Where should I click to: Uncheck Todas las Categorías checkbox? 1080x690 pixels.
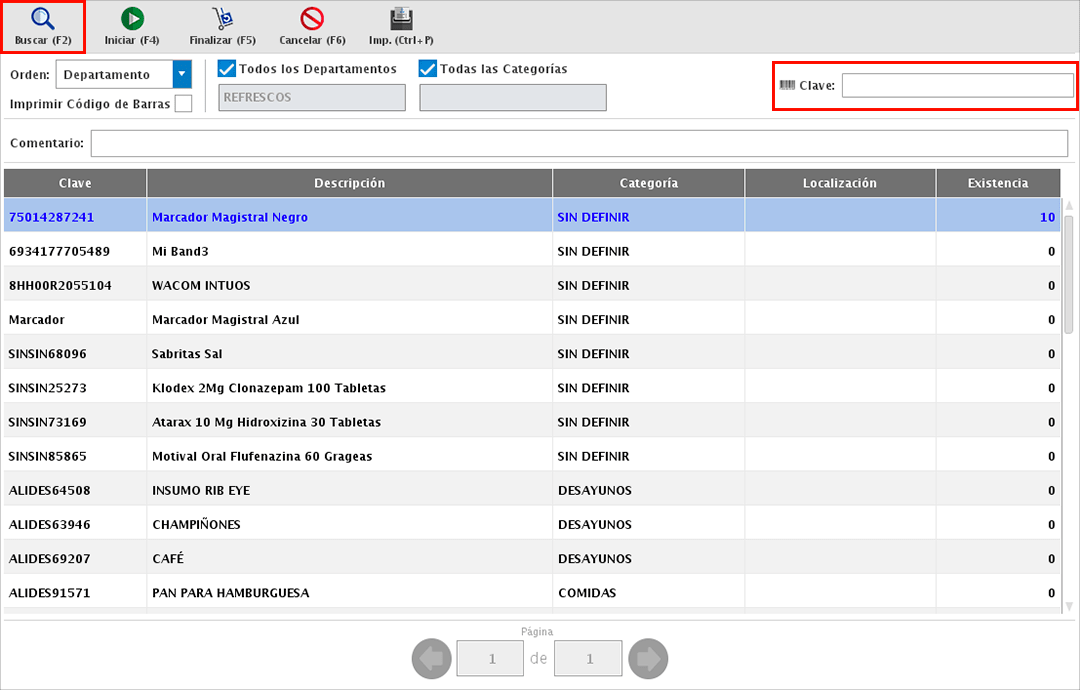tap(428, 69)
